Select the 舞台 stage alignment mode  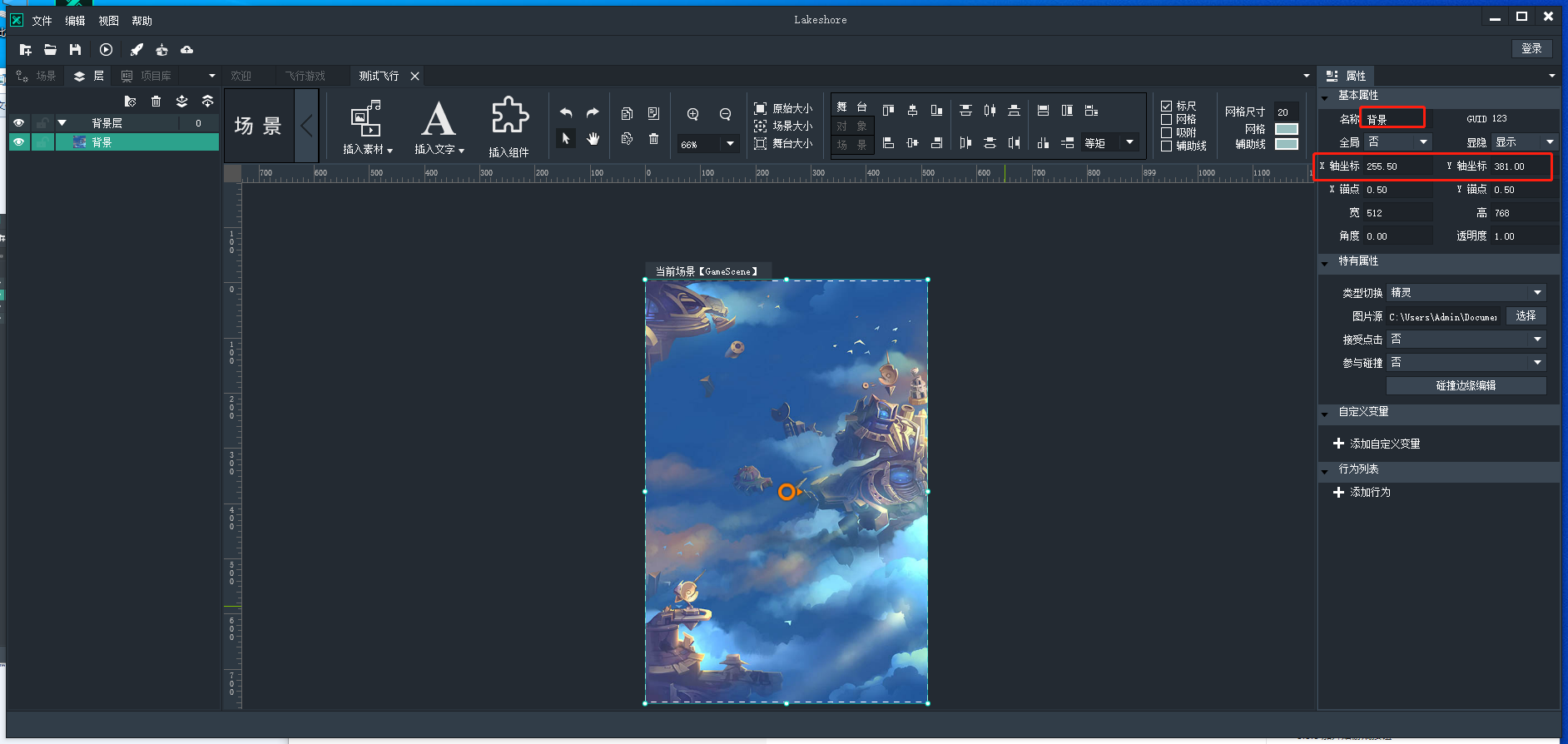click(x=852, y=107)
